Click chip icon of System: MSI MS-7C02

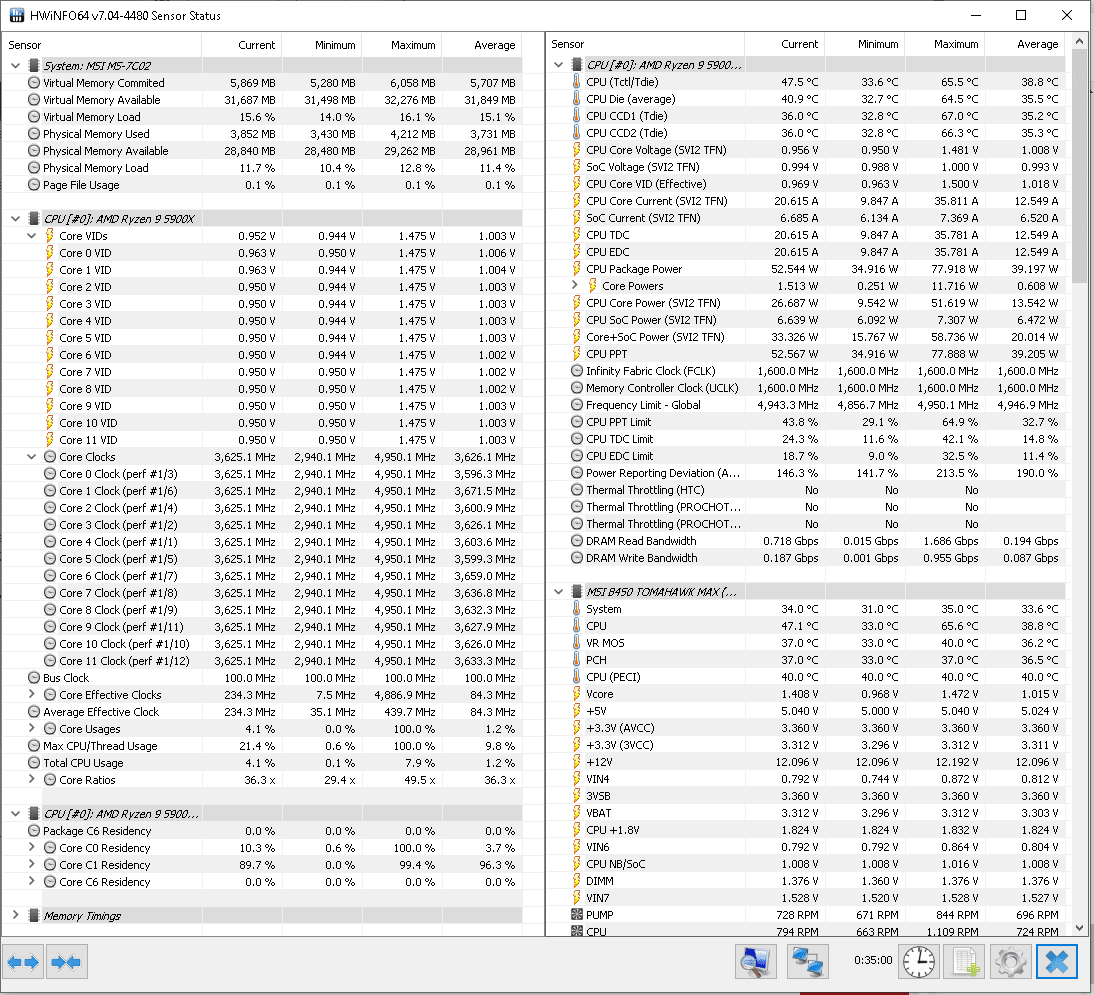[33, 66]
